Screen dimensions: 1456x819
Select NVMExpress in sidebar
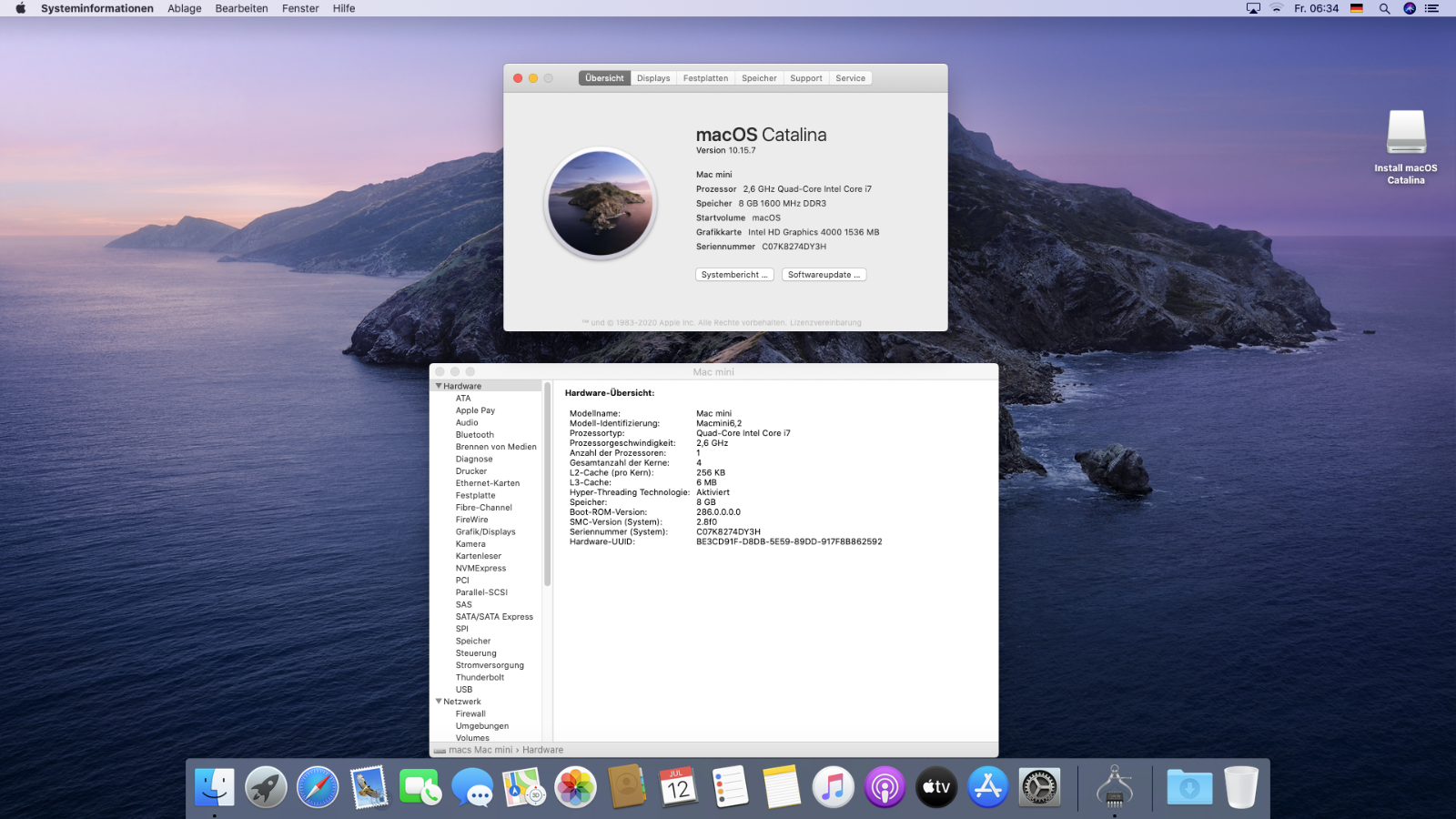[480, 568]
